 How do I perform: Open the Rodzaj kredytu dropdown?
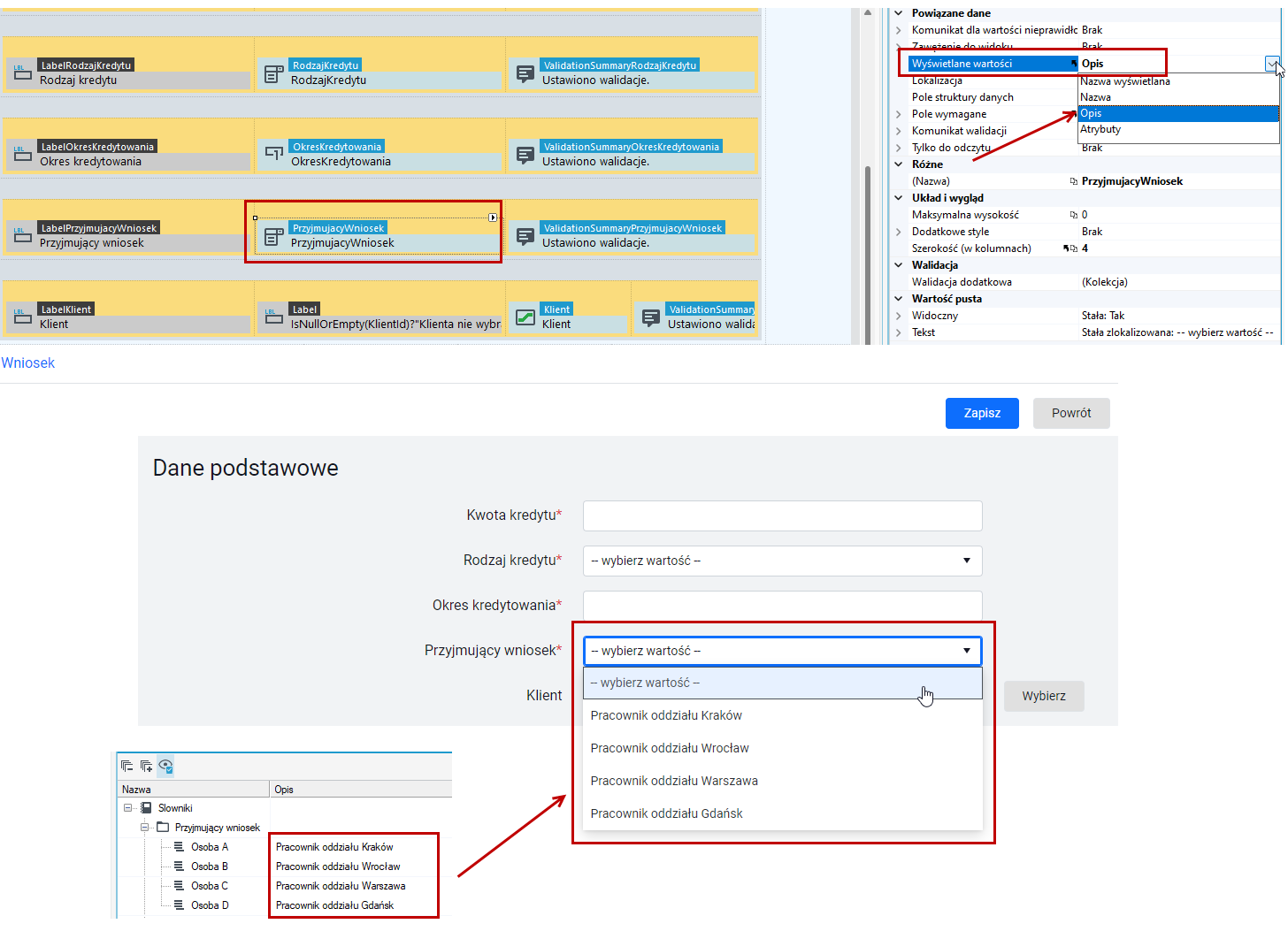782,561
